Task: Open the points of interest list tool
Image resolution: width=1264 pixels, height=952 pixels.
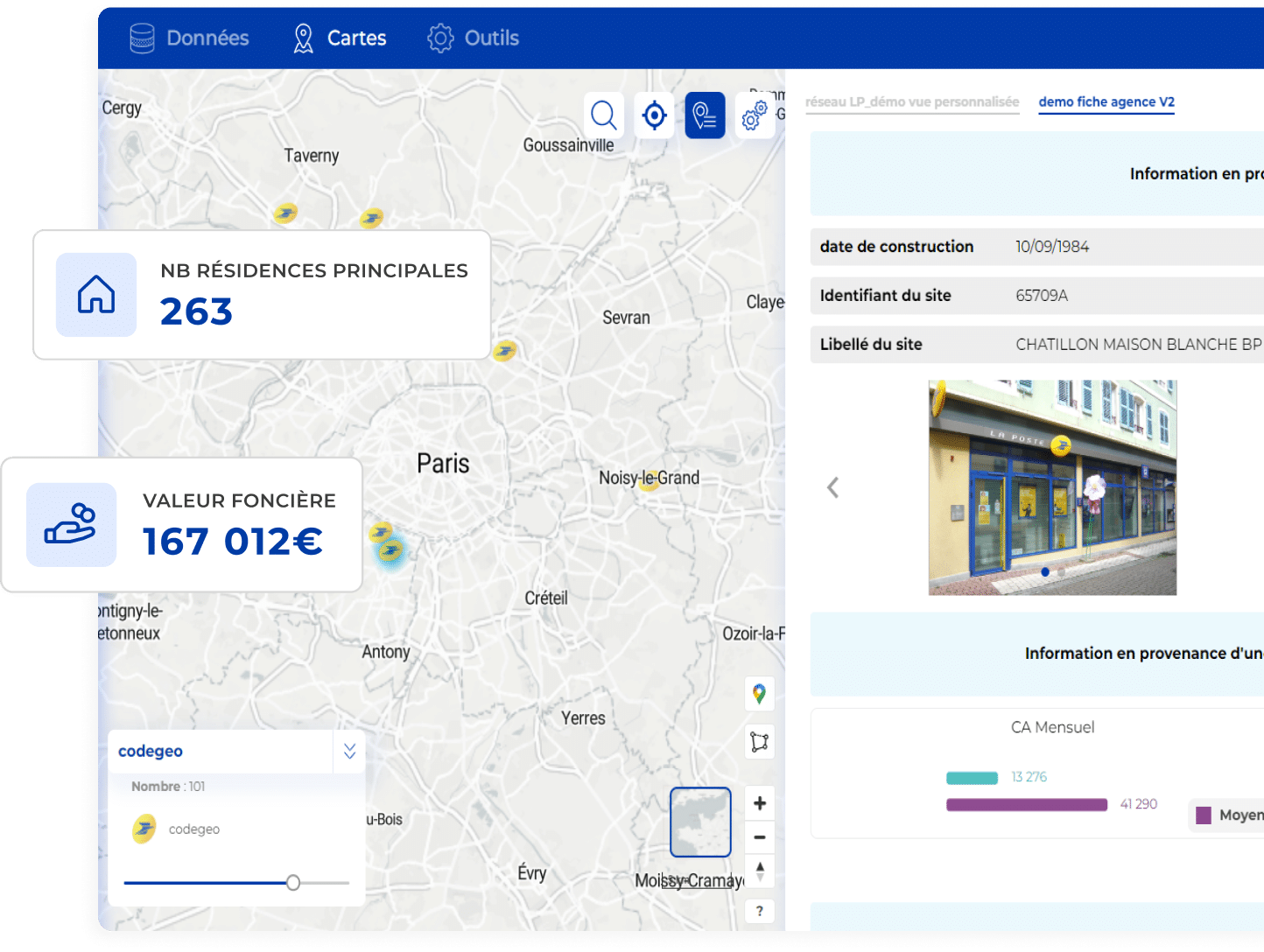Action: tap(705, 115)
